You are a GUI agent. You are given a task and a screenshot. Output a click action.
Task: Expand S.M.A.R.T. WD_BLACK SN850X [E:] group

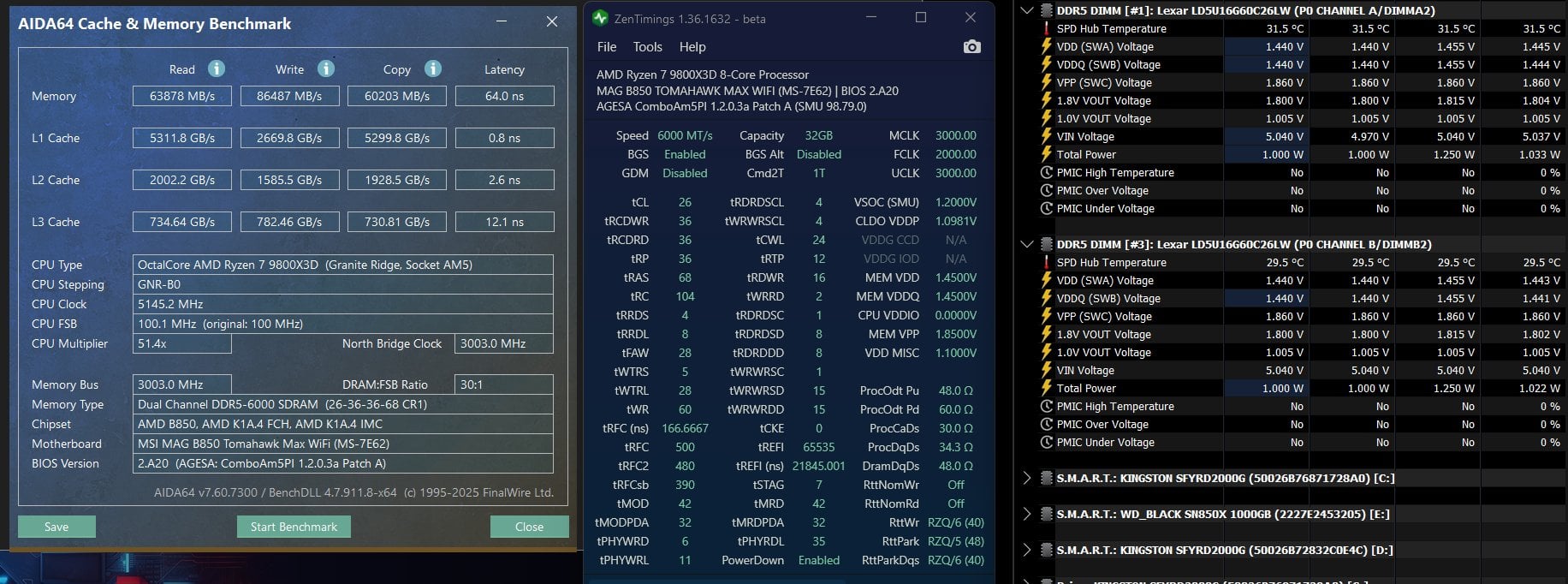tap(1027, 514)
